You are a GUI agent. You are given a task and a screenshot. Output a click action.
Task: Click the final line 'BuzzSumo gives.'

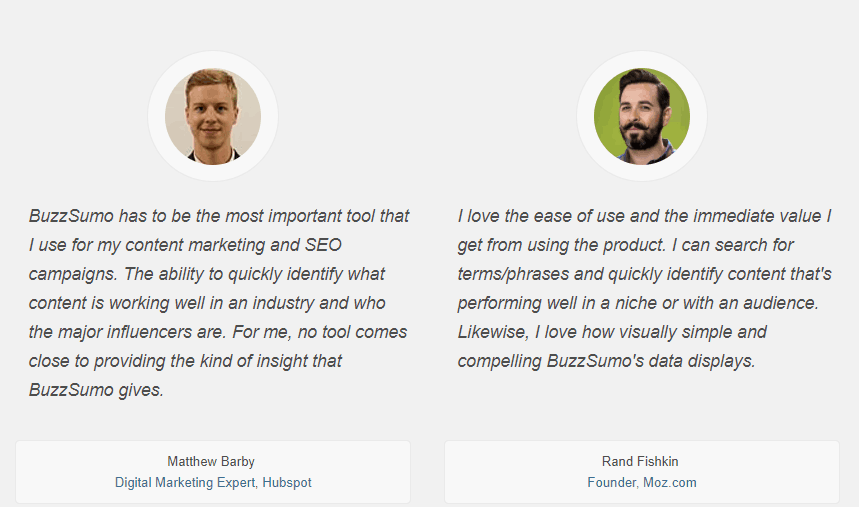click(x=96, y=390)
